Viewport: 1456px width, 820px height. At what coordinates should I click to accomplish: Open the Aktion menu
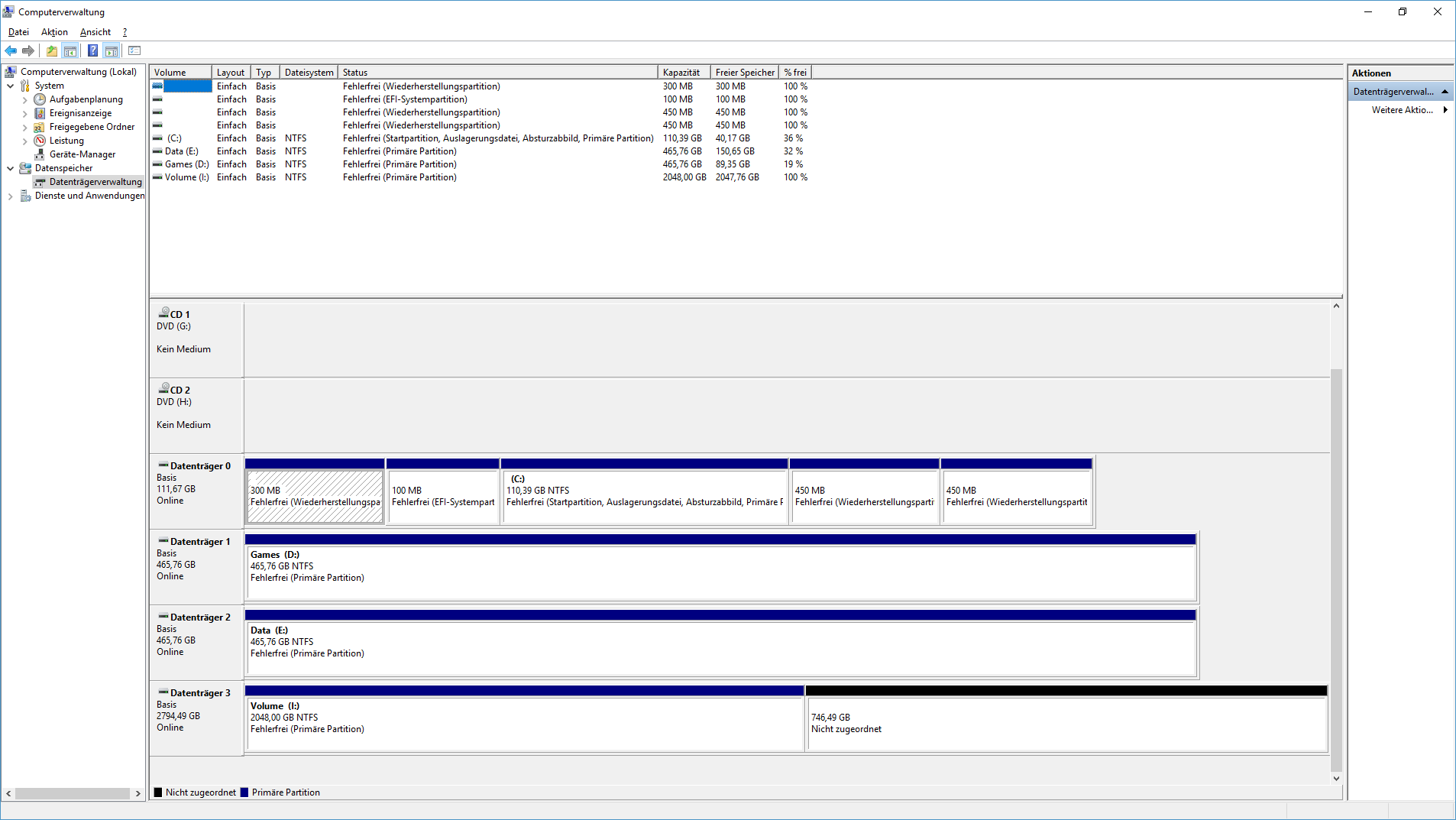(54, 32)
